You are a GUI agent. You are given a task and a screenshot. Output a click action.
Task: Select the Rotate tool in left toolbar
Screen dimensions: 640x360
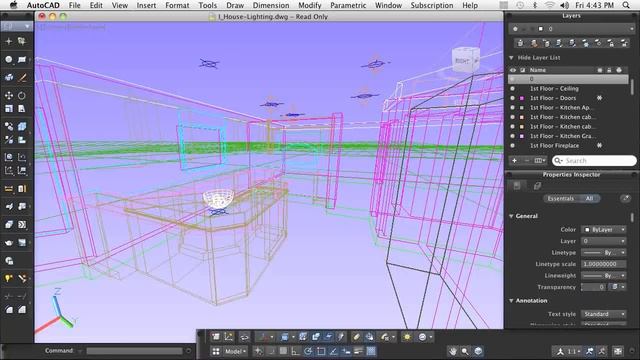click(22, 95)
